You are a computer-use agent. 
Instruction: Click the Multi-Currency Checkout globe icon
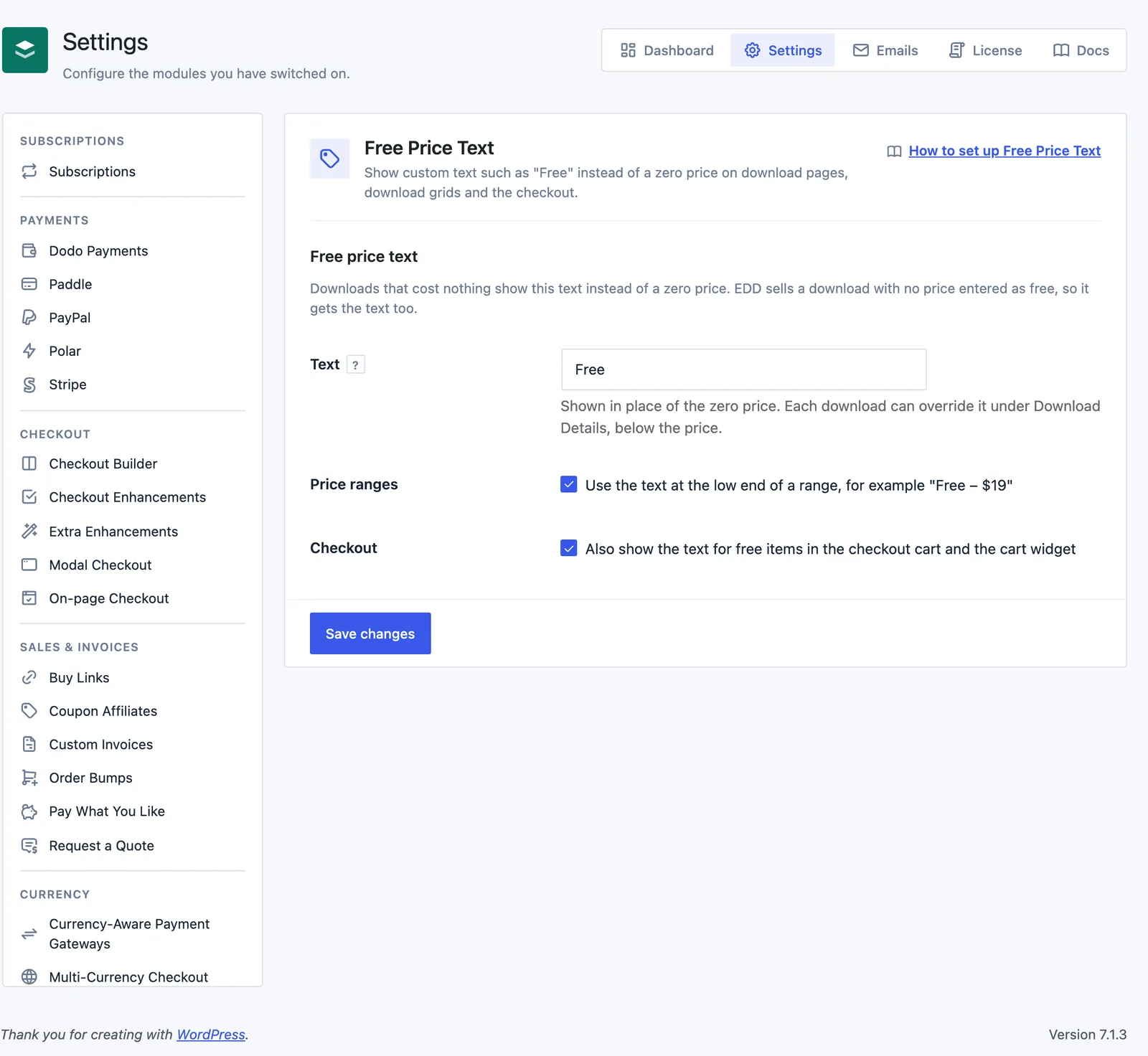point(29,977)
